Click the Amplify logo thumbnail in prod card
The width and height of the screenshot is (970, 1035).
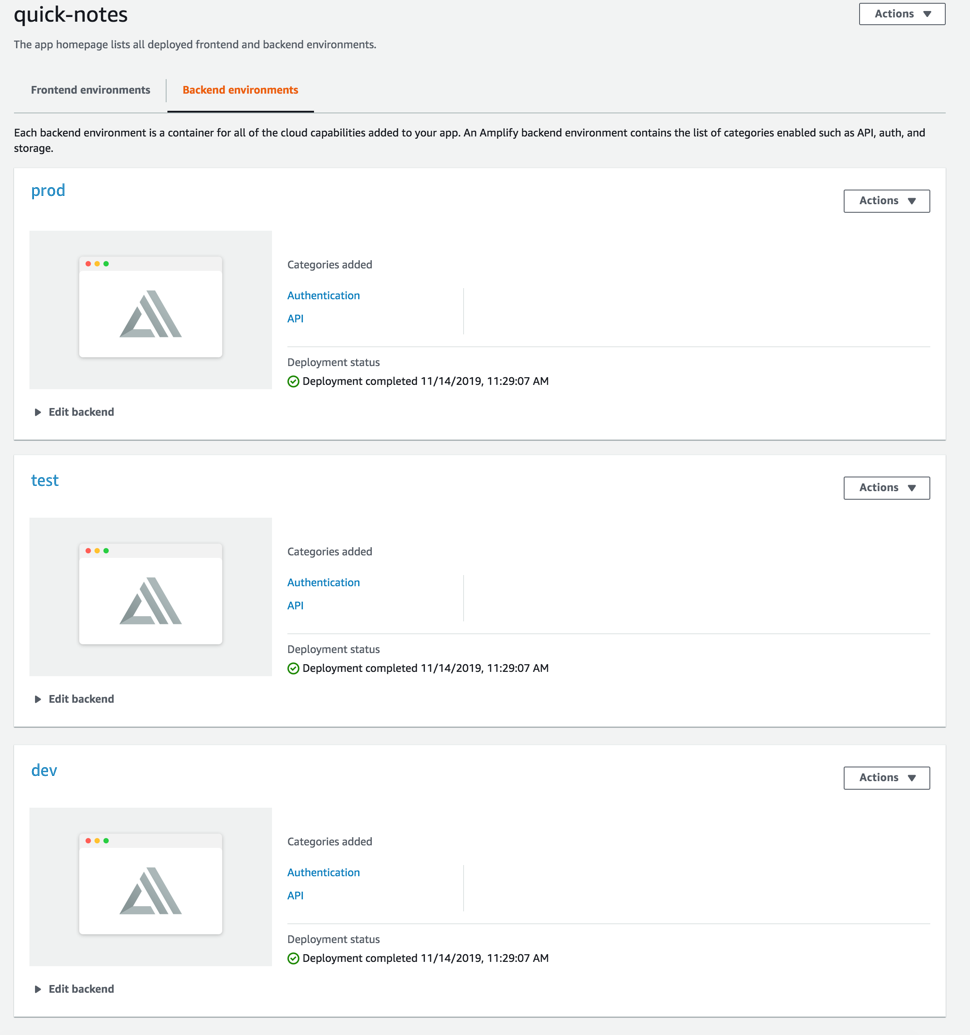click(x=150, y=310)
